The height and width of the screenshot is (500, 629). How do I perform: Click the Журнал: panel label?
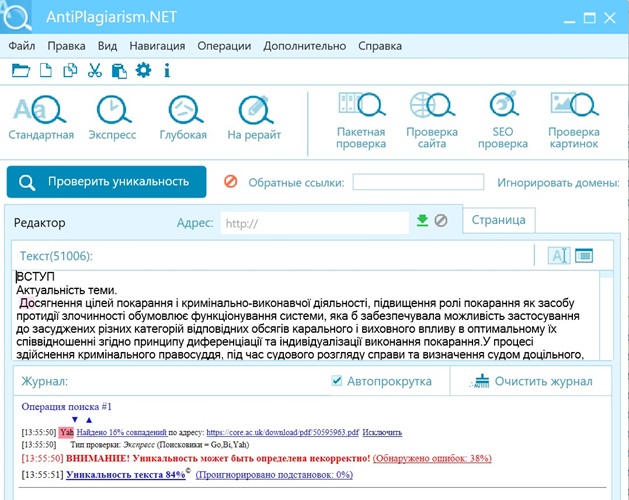pos(45,381)
